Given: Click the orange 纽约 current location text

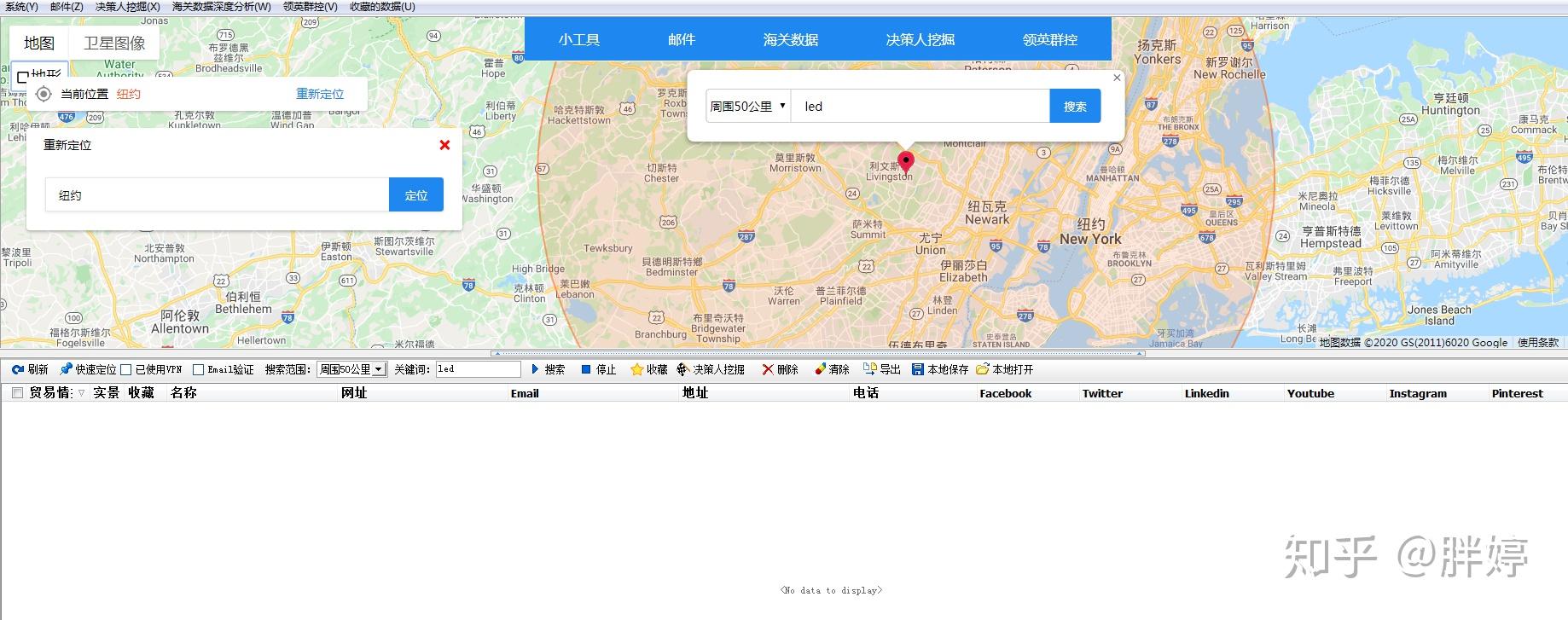Looking at the screenshot, I should [x=129, y=94].
